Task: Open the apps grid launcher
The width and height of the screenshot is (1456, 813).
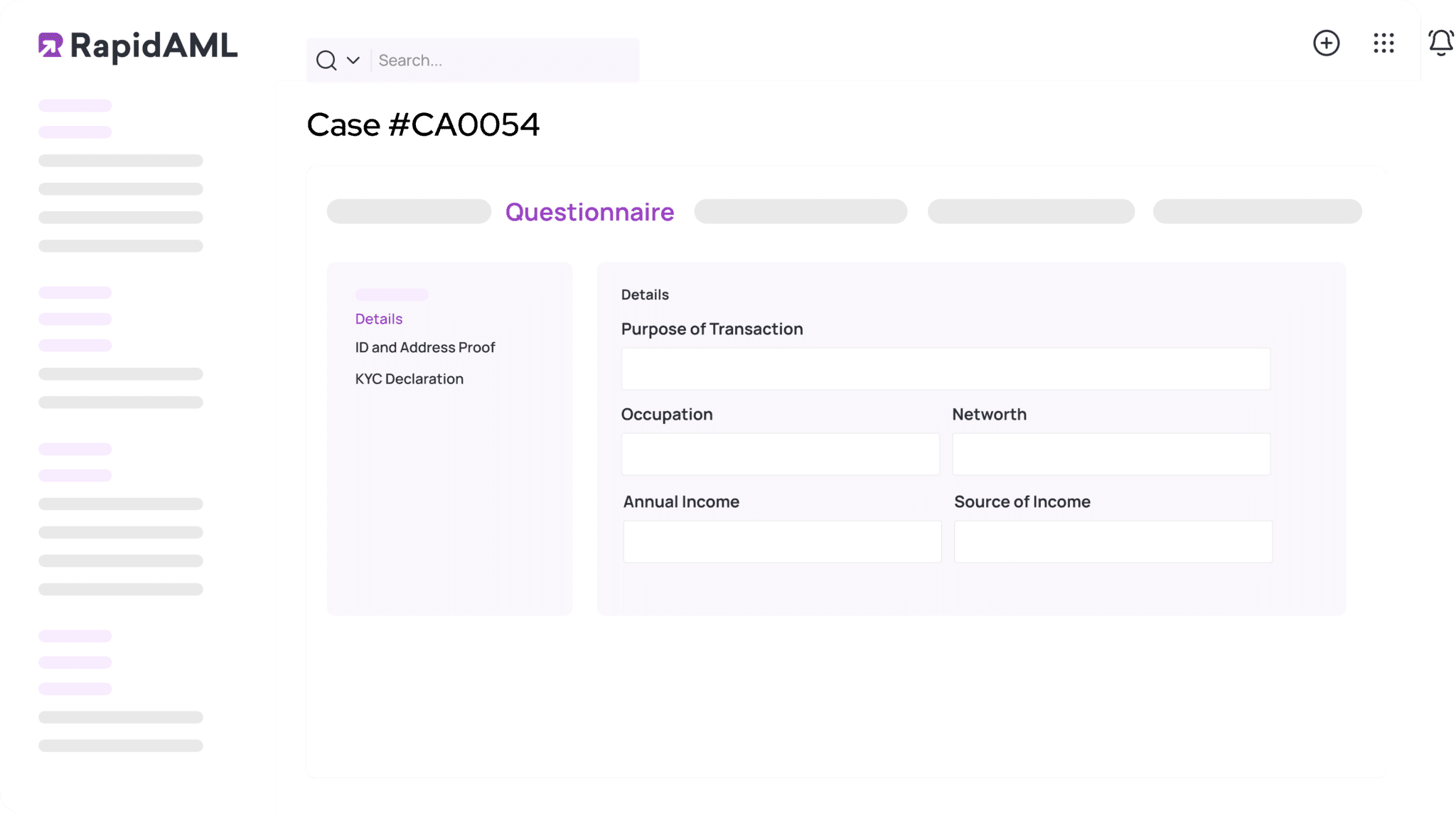Action: (1383, 43)
